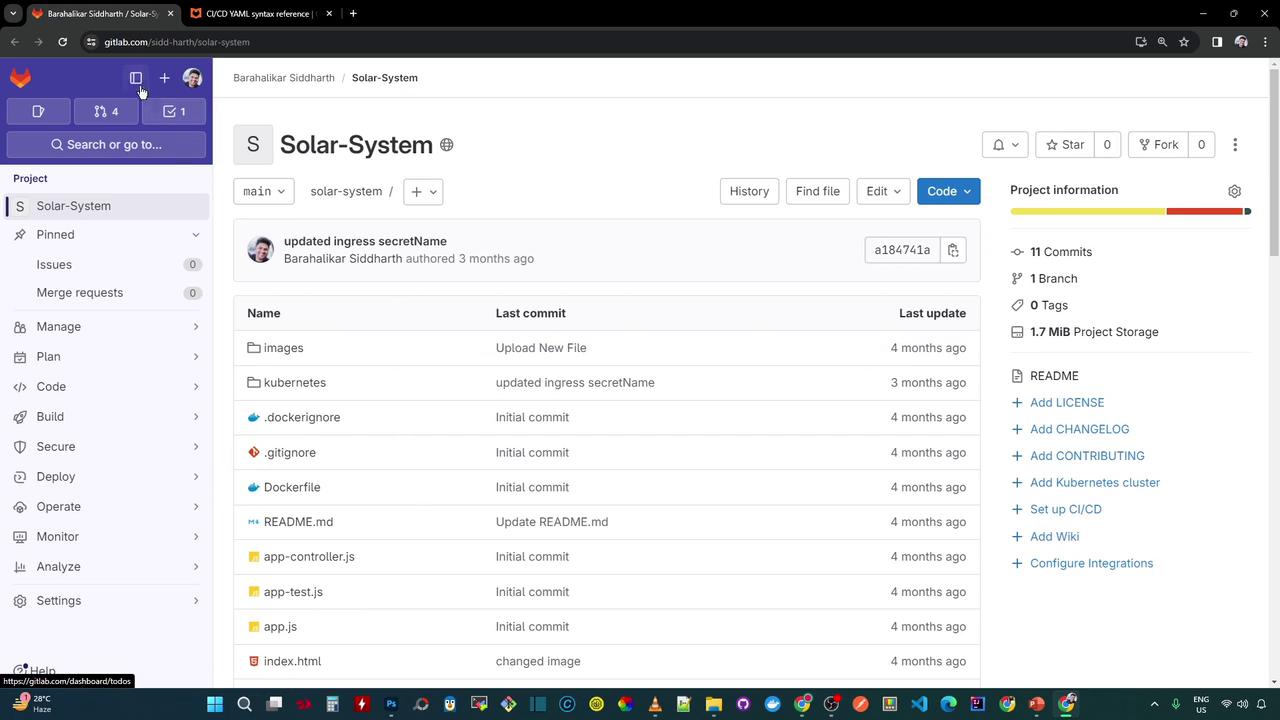Screen dimensions: 1280x720
Task: Click the plus create new icon
Action: coord(164,78)
